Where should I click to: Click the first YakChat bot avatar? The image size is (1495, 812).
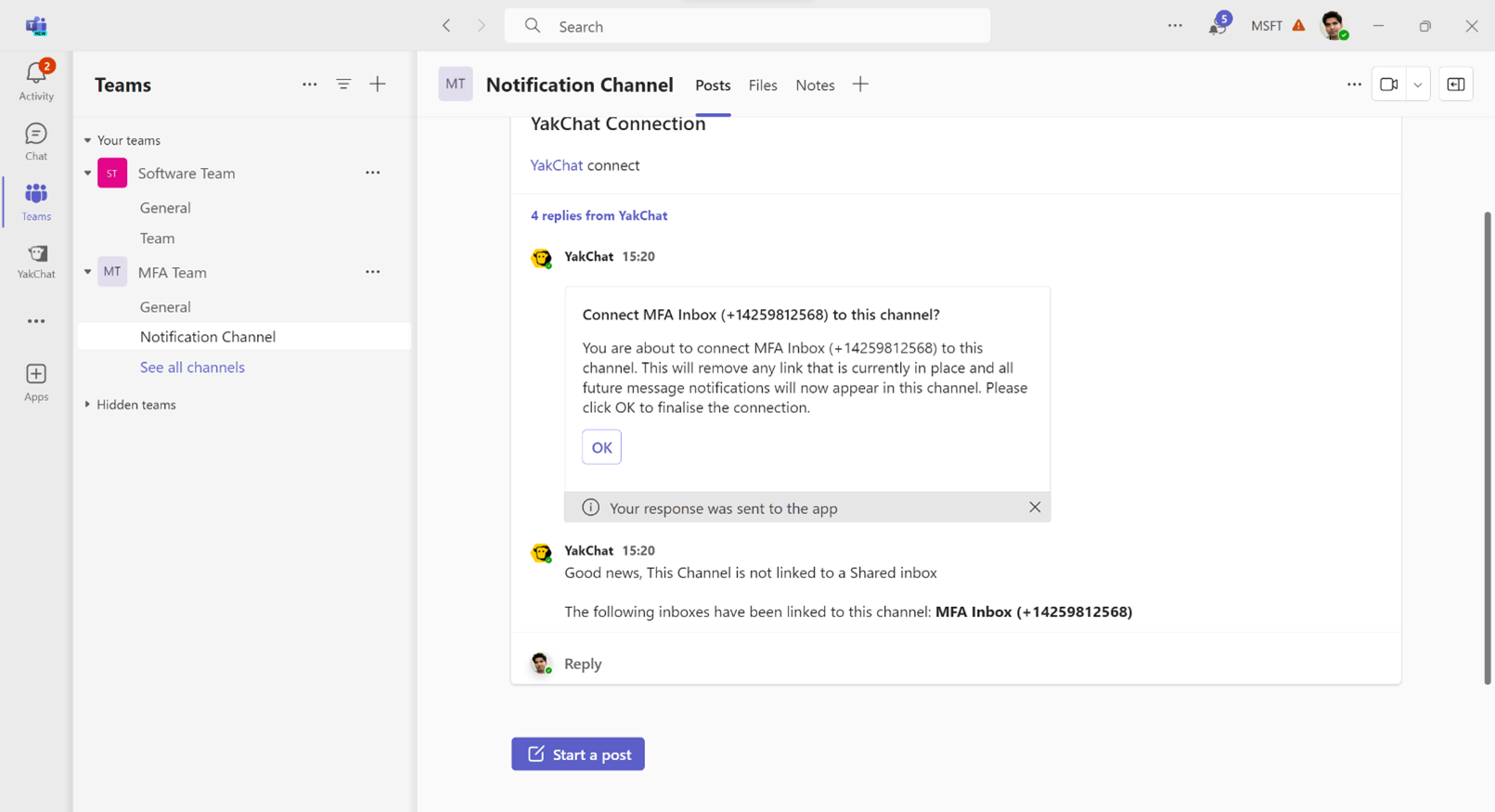541,258
